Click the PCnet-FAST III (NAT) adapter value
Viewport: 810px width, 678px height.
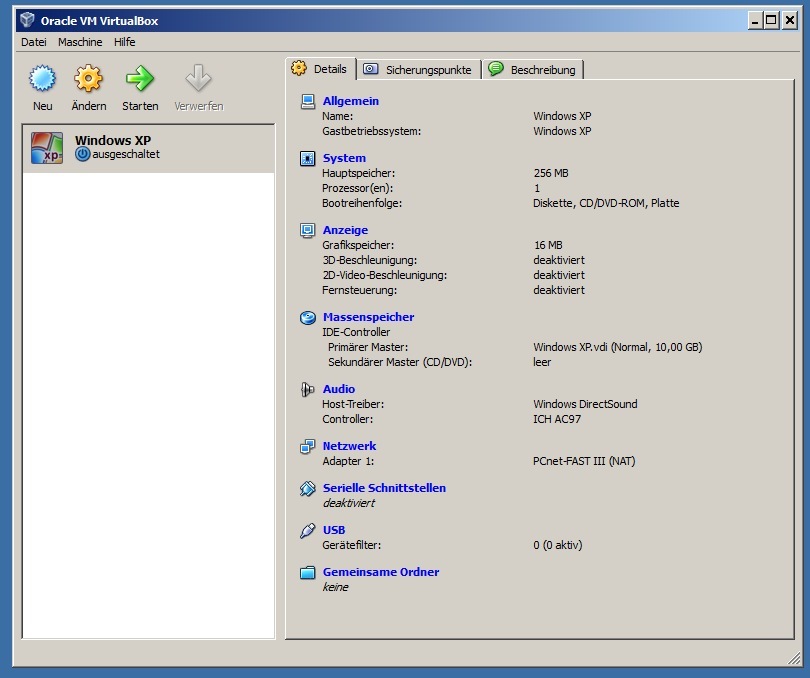[584, 461]
